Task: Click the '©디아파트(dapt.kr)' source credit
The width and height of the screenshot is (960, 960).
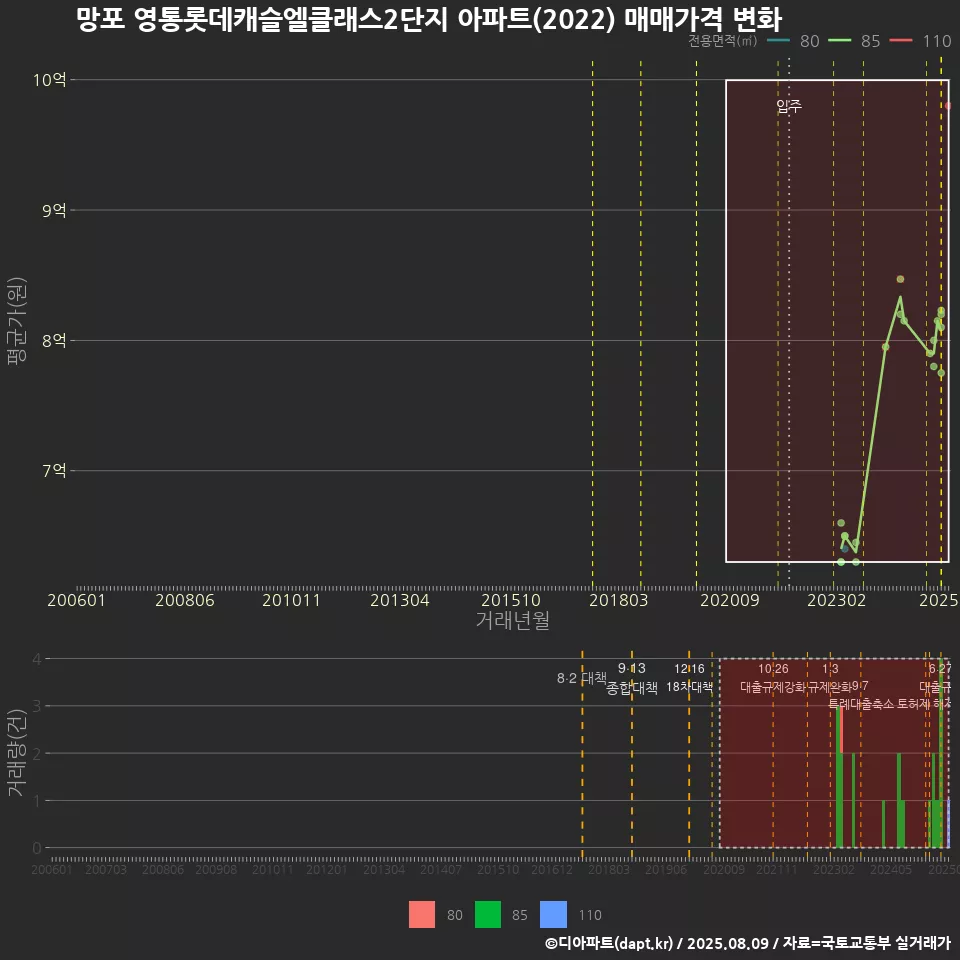Action: 609,943
